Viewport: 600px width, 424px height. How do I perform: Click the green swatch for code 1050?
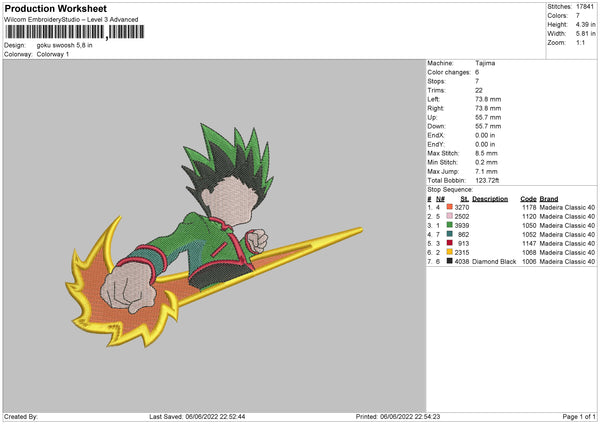pyautogui.click(x=451, y=225)
